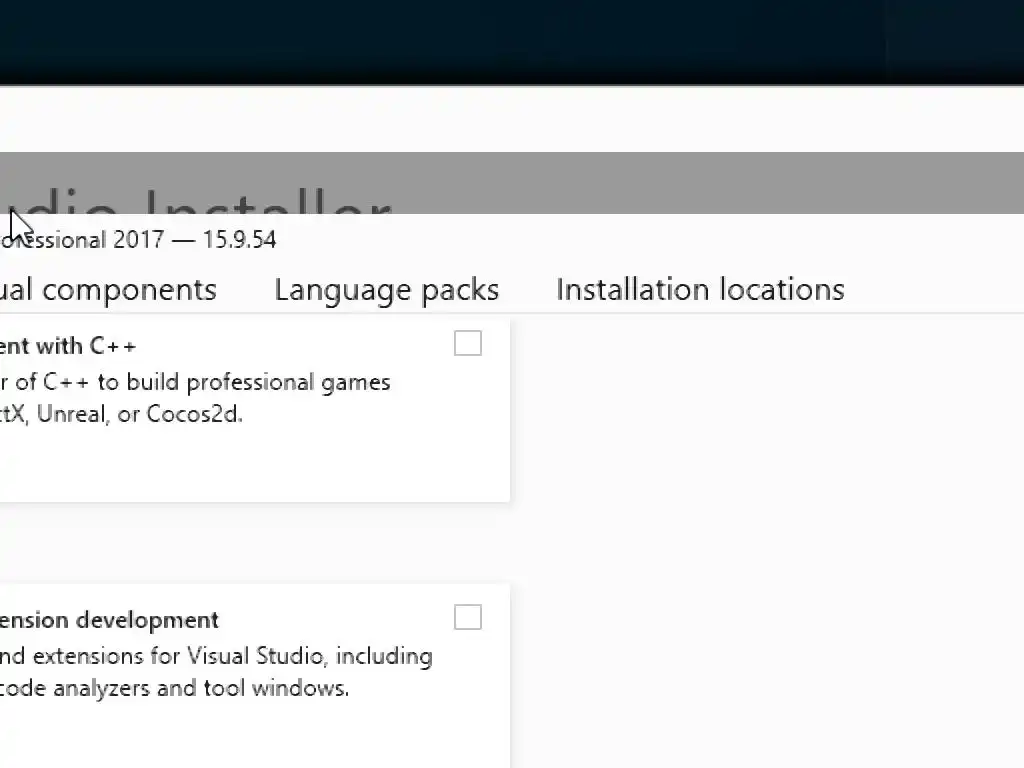Enable the Game development with C++ checkbox
This screenshot has width=1024, height=768.
pyautogui.click(x=468, y=344)
